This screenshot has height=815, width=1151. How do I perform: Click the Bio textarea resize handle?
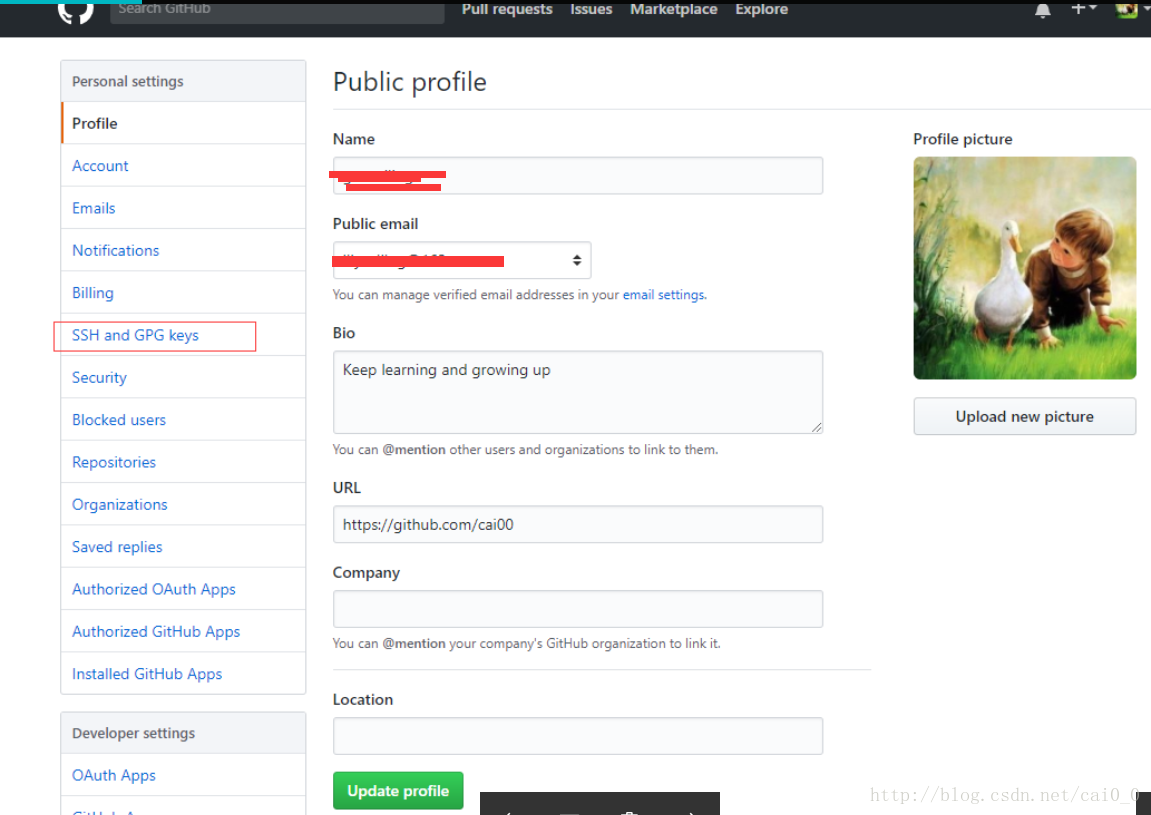click(816, 427)
